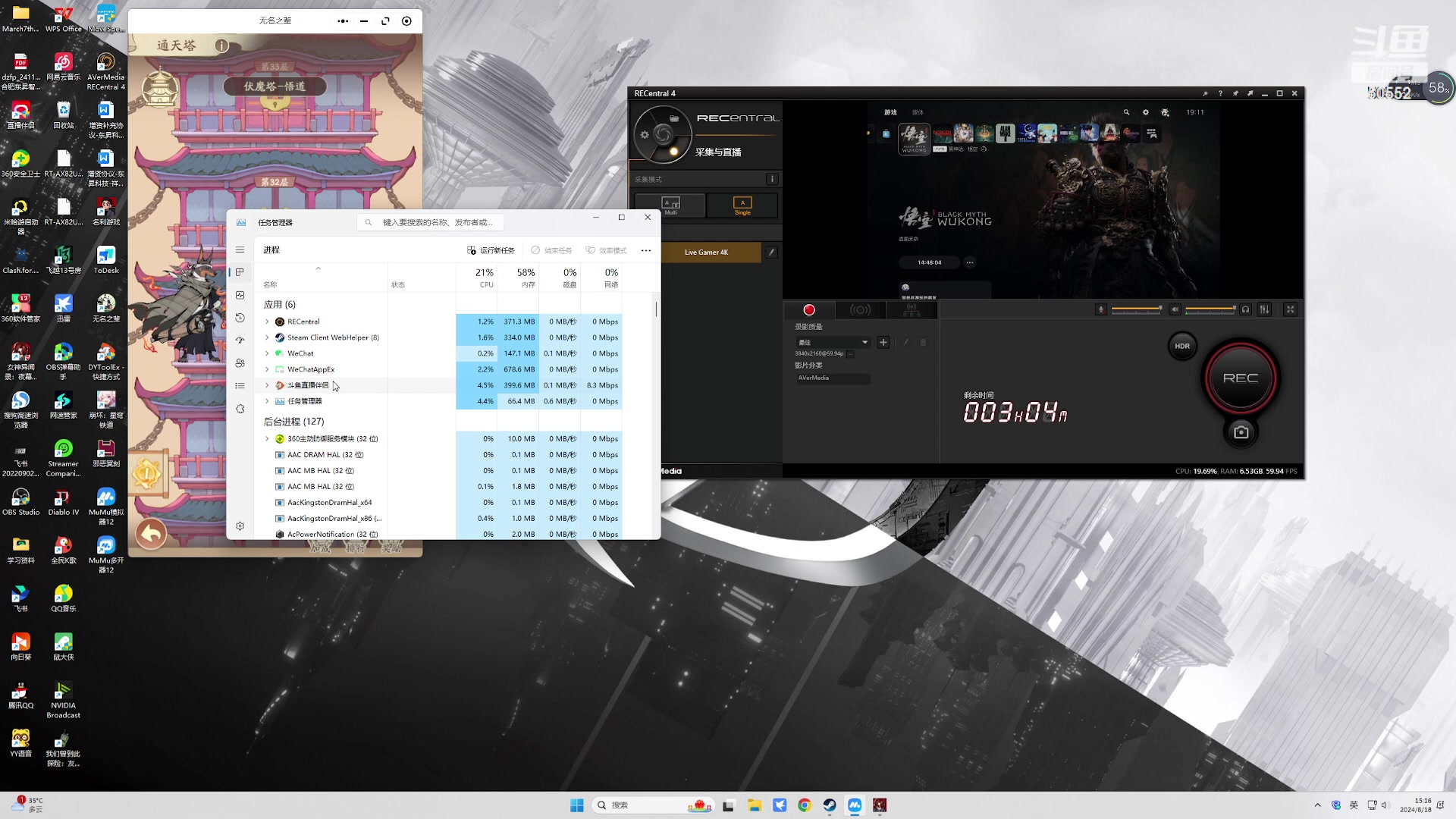Switch to record tab in RECentral
The width and height of the screenshot is (1456, 819).
tap(808, 309)
